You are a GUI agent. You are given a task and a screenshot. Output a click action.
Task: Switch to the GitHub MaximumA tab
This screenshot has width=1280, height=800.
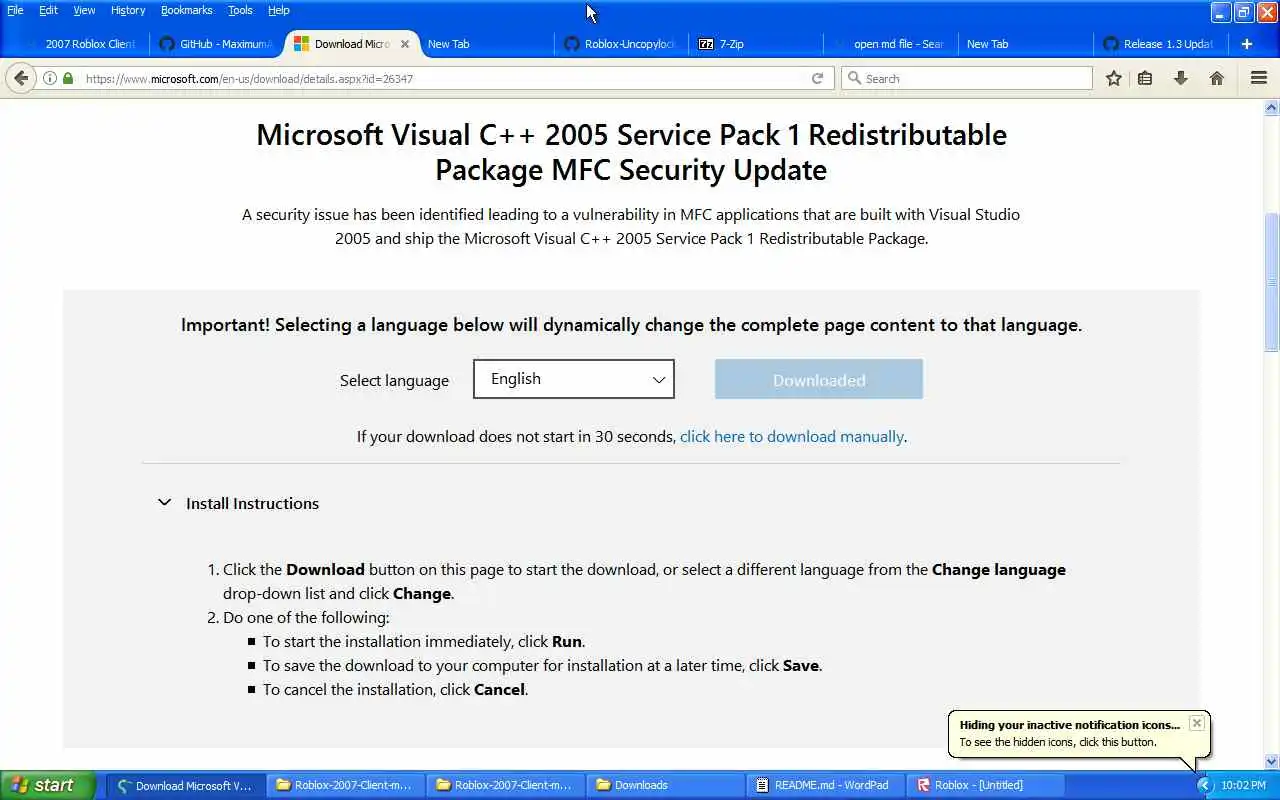217,44
